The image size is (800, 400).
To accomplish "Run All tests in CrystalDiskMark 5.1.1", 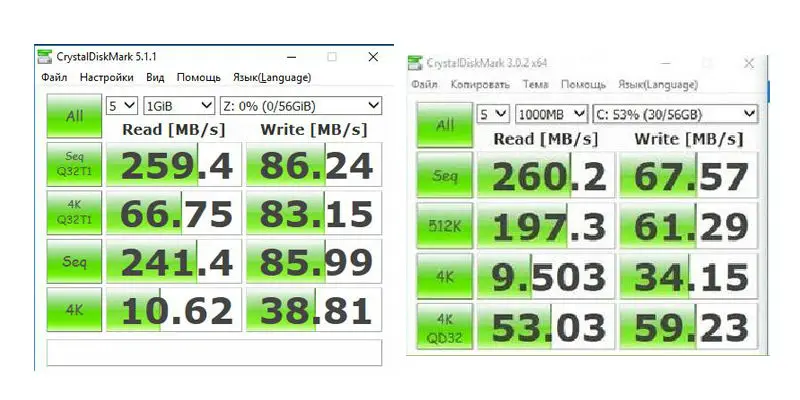I will click(x=74, y=116).
